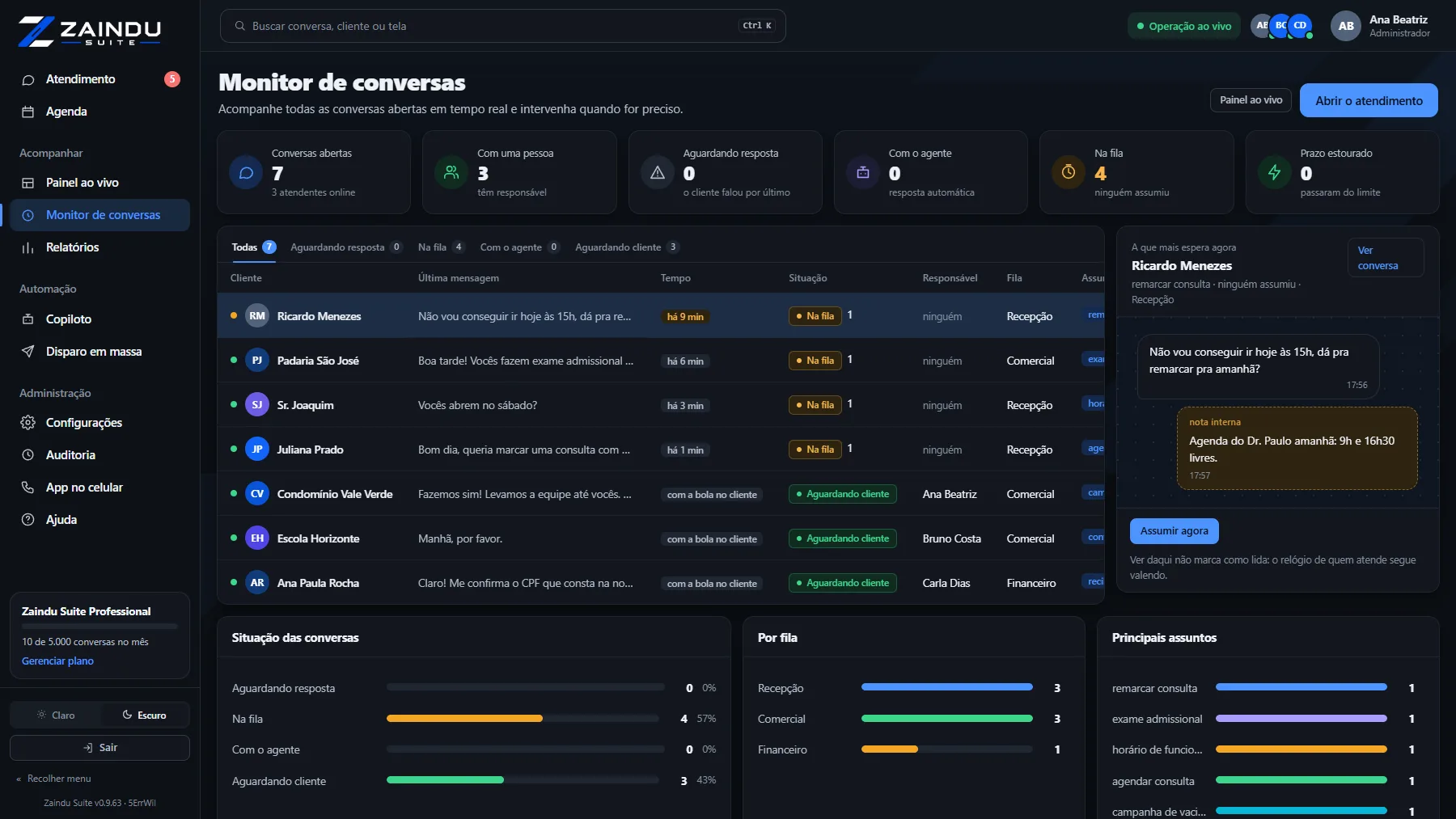Open Ajuda help icon

click(28, 520)
